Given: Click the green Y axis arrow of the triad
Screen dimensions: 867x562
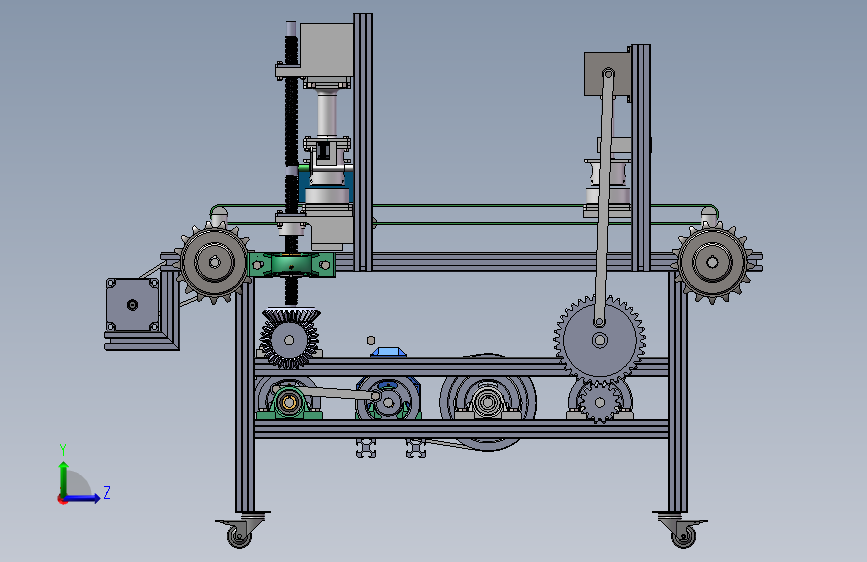Looking at the screenshot, I should pyautogui.click(x=64, y=478).
